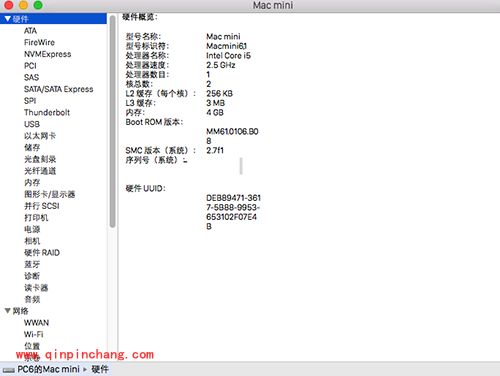This screenshot has width=500, height=376.
Task: Click the 型号名称 label
Action: 143,36
